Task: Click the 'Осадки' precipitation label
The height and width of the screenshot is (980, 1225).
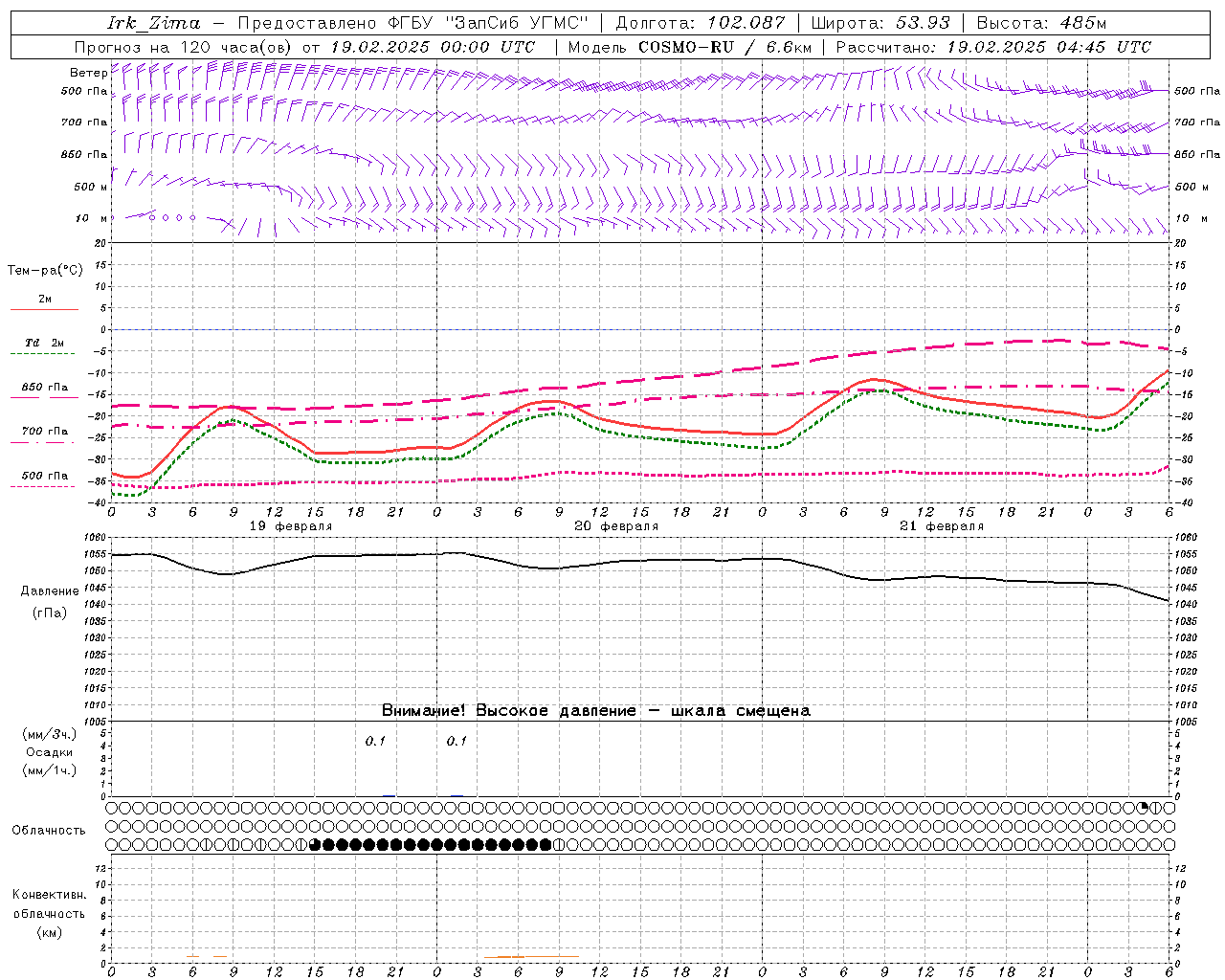Action: tap(49, 752)
